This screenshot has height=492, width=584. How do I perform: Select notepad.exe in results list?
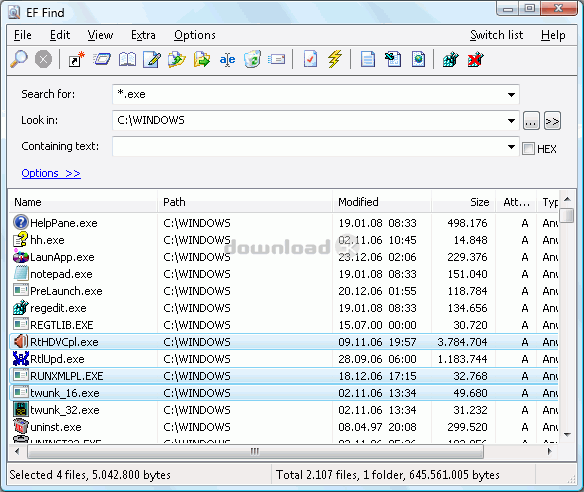click(61, 274)
